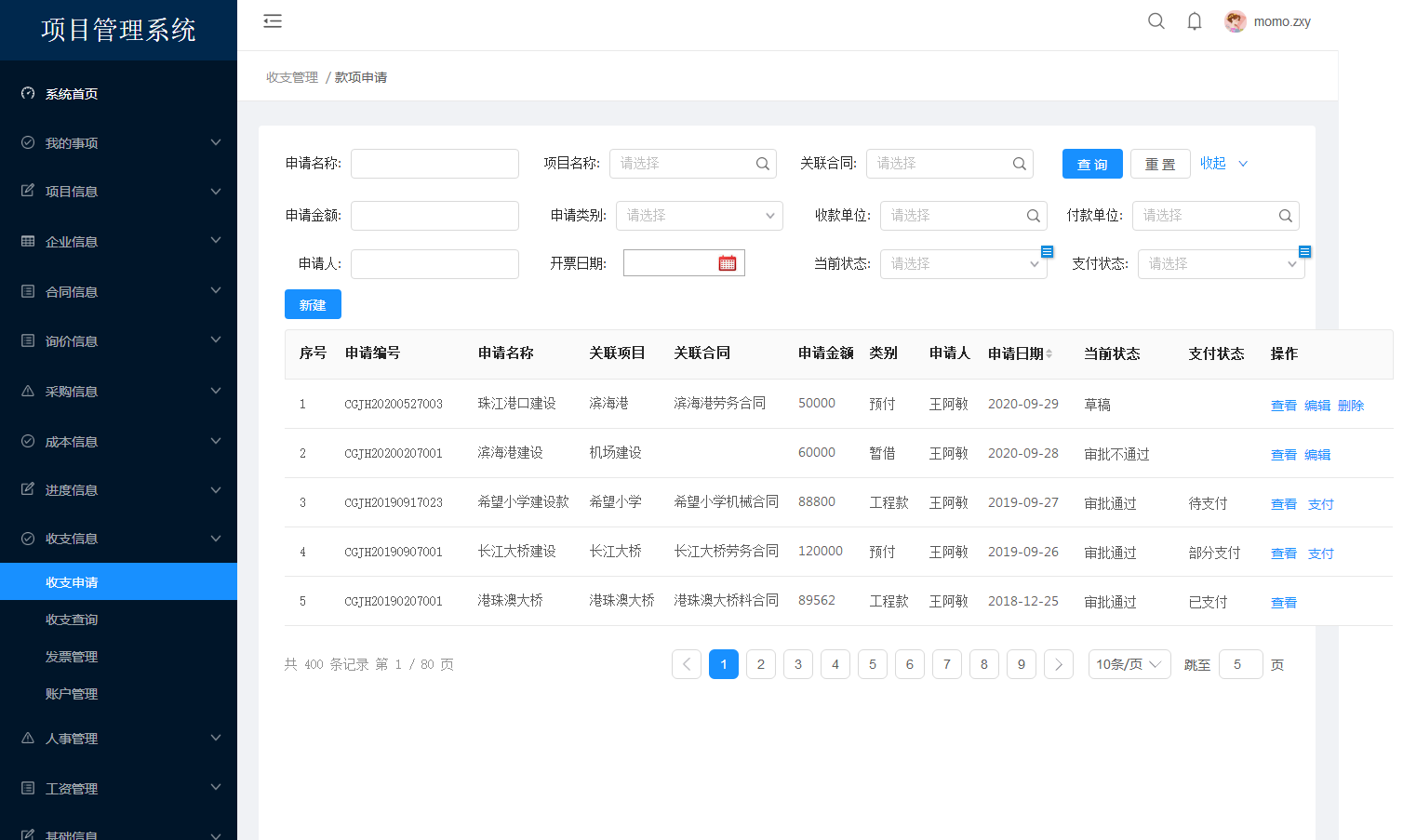Select 收支查询 in the sidebar

(x=72, y=620)
